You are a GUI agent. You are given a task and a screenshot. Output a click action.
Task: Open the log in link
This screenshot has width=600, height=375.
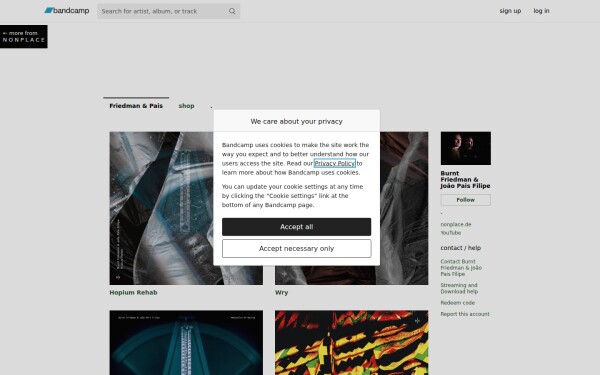tap(541, 11)
